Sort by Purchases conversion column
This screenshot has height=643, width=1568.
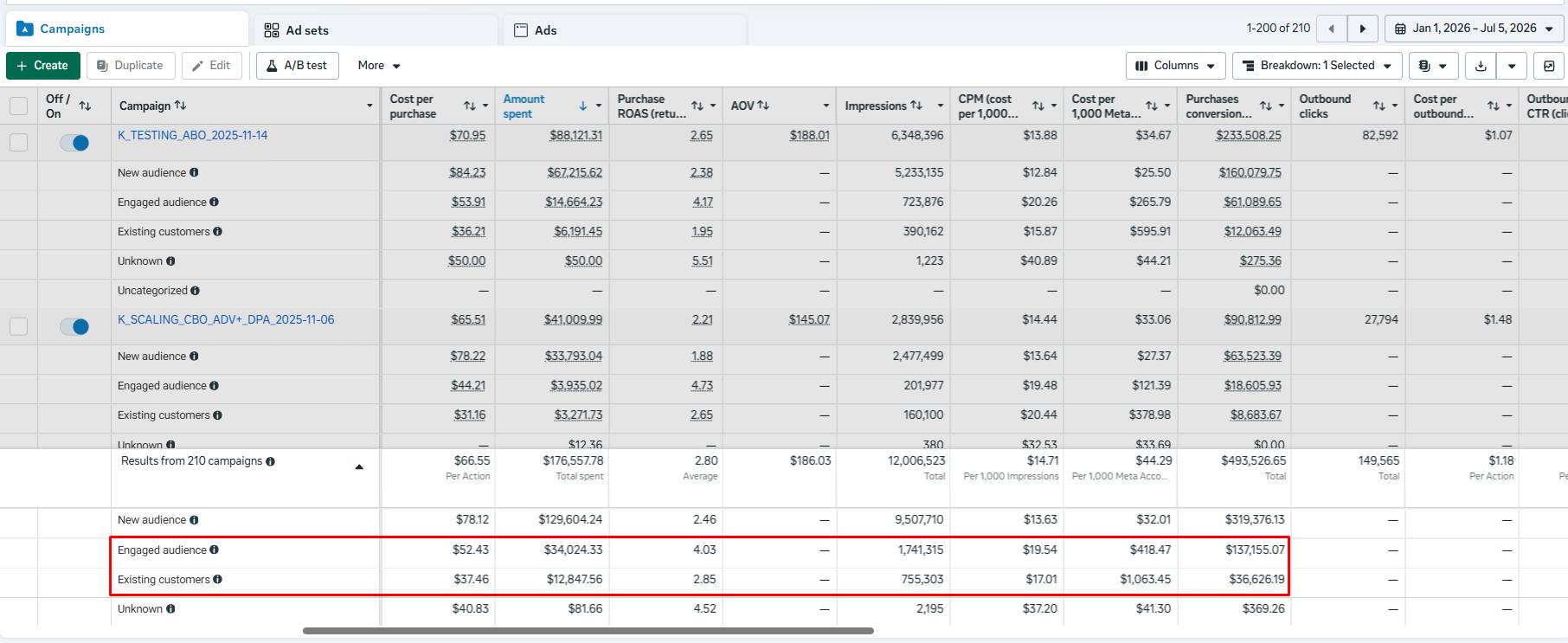(x=1266, y=106)
